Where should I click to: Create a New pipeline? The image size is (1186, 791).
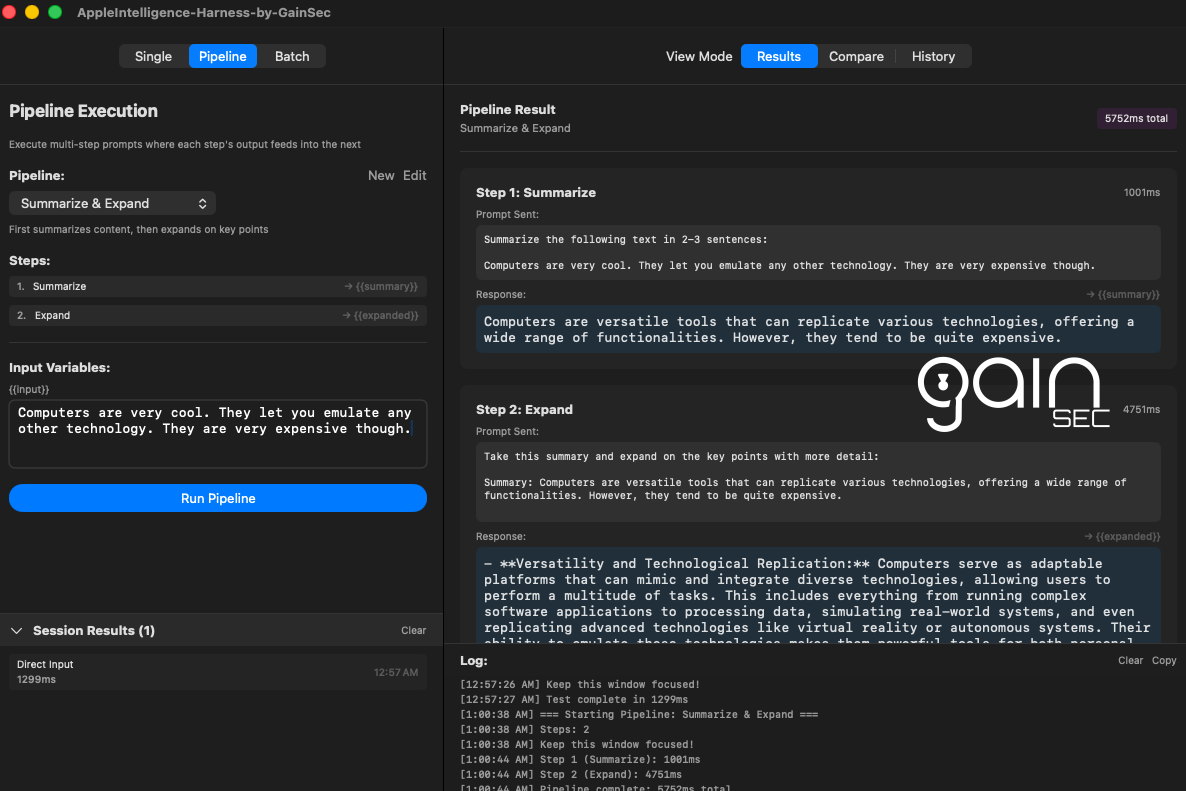[x=381, y=175]
